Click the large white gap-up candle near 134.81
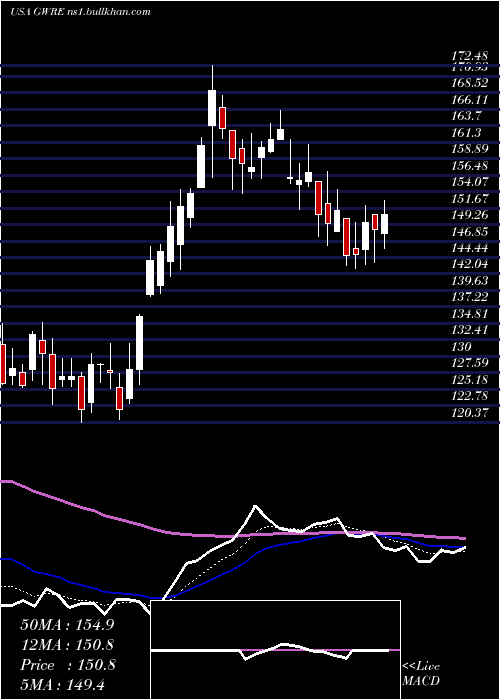500x700 pixels. (x=140, y=343)
